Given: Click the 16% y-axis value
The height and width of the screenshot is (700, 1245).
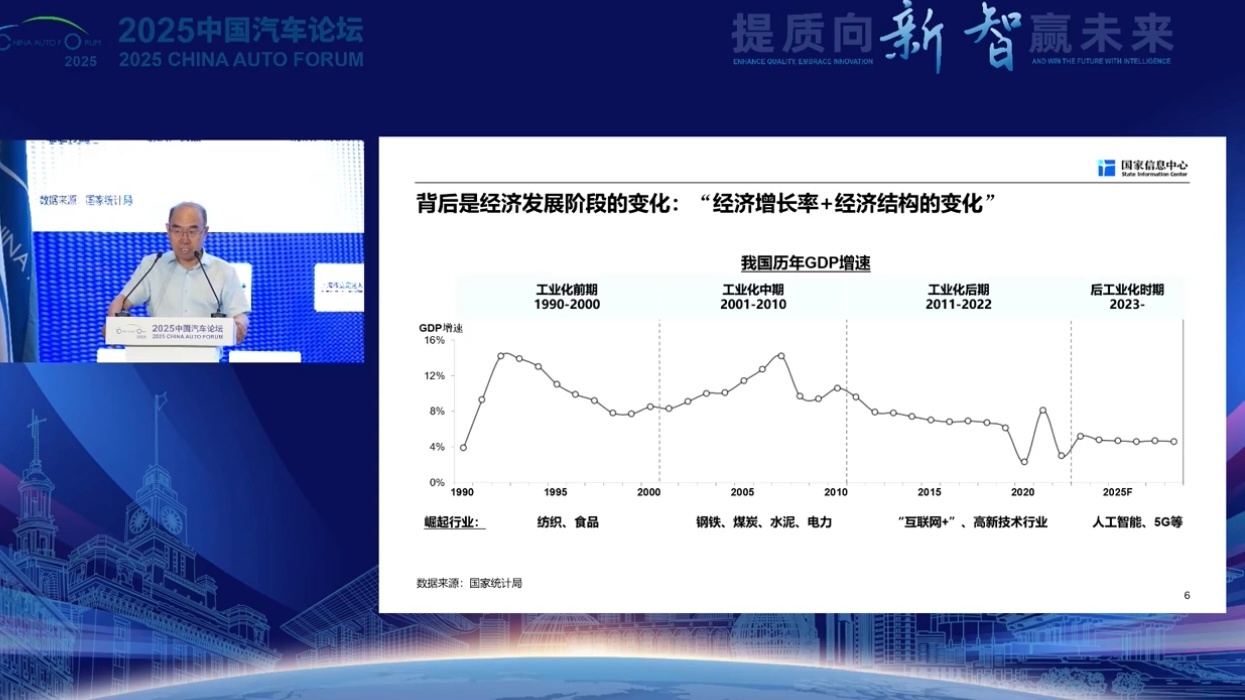Looking at the screenshot, I should click(434, 341).
